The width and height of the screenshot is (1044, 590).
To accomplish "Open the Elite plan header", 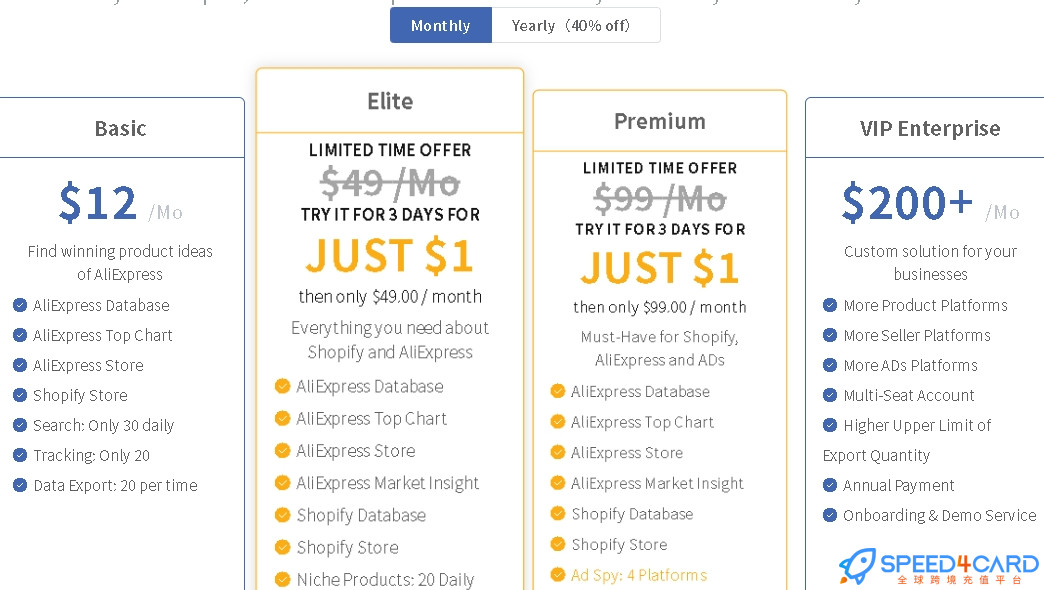I will point(390,101).
